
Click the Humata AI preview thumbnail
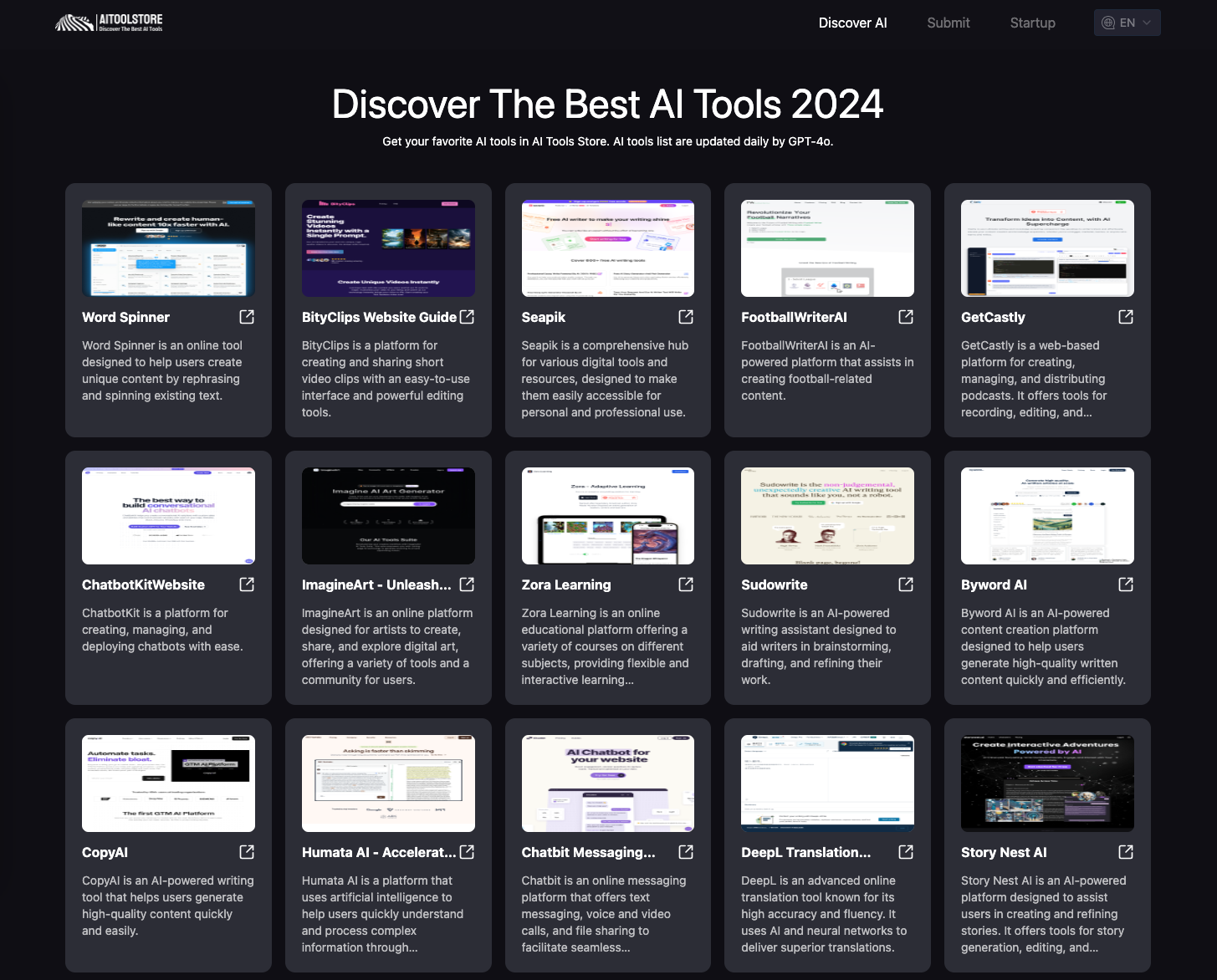(388, 783)
